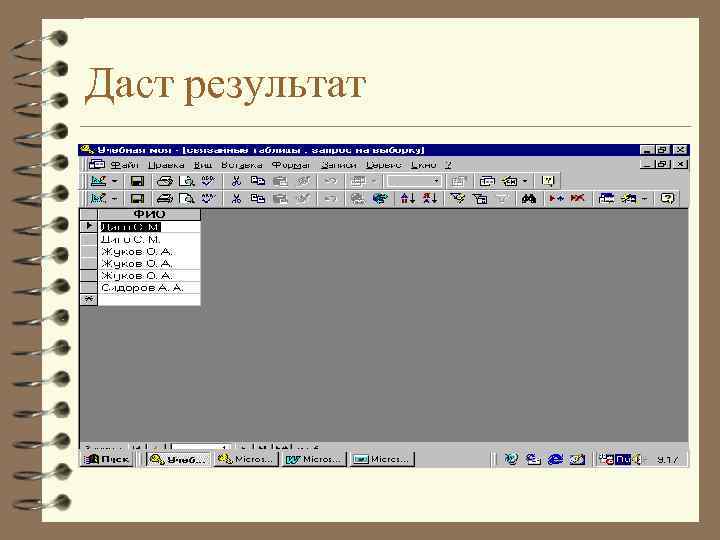Viewport: 720px width, 540px height.
Task: Click the Save diskette icon in the upper toolbar
Action: coord(137,181)
